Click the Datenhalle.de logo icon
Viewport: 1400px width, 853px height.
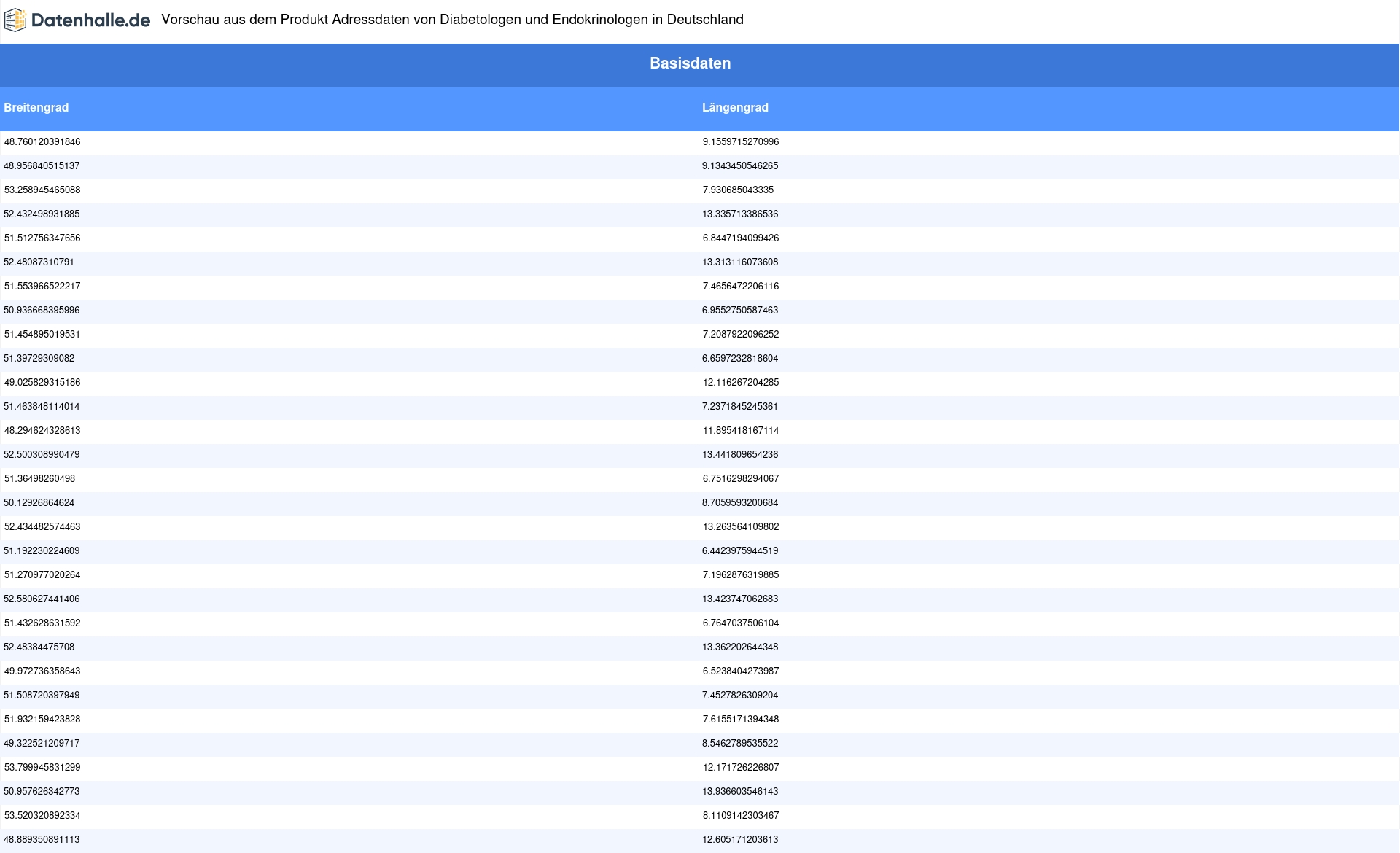15,20
